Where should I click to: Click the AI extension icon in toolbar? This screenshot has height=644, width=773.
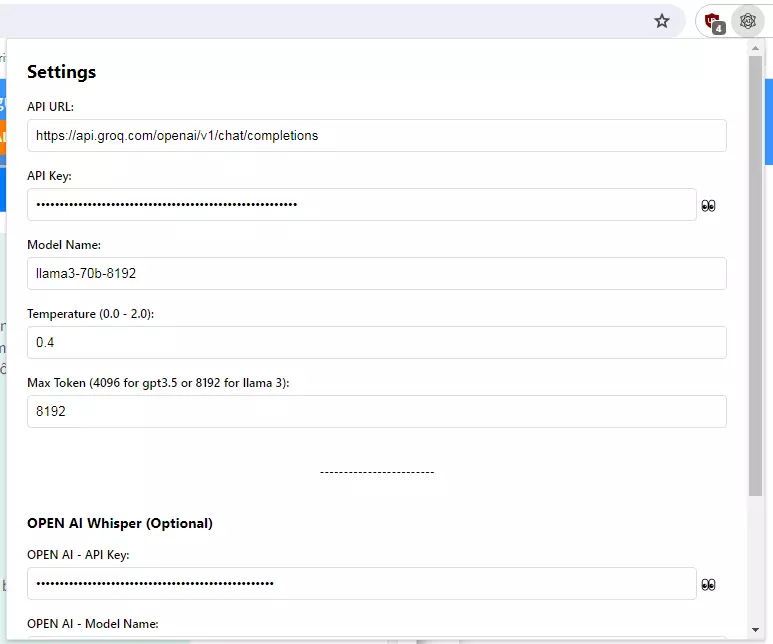(x=748, y=21)
